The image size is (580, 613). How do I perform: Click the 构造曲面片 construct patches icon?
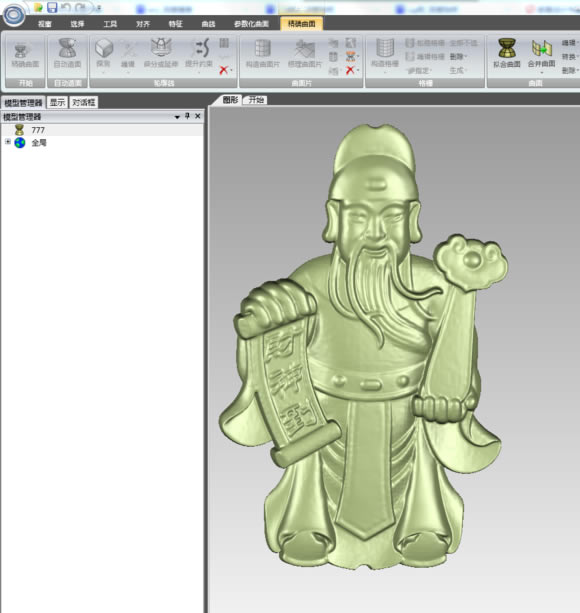point(263,48)
